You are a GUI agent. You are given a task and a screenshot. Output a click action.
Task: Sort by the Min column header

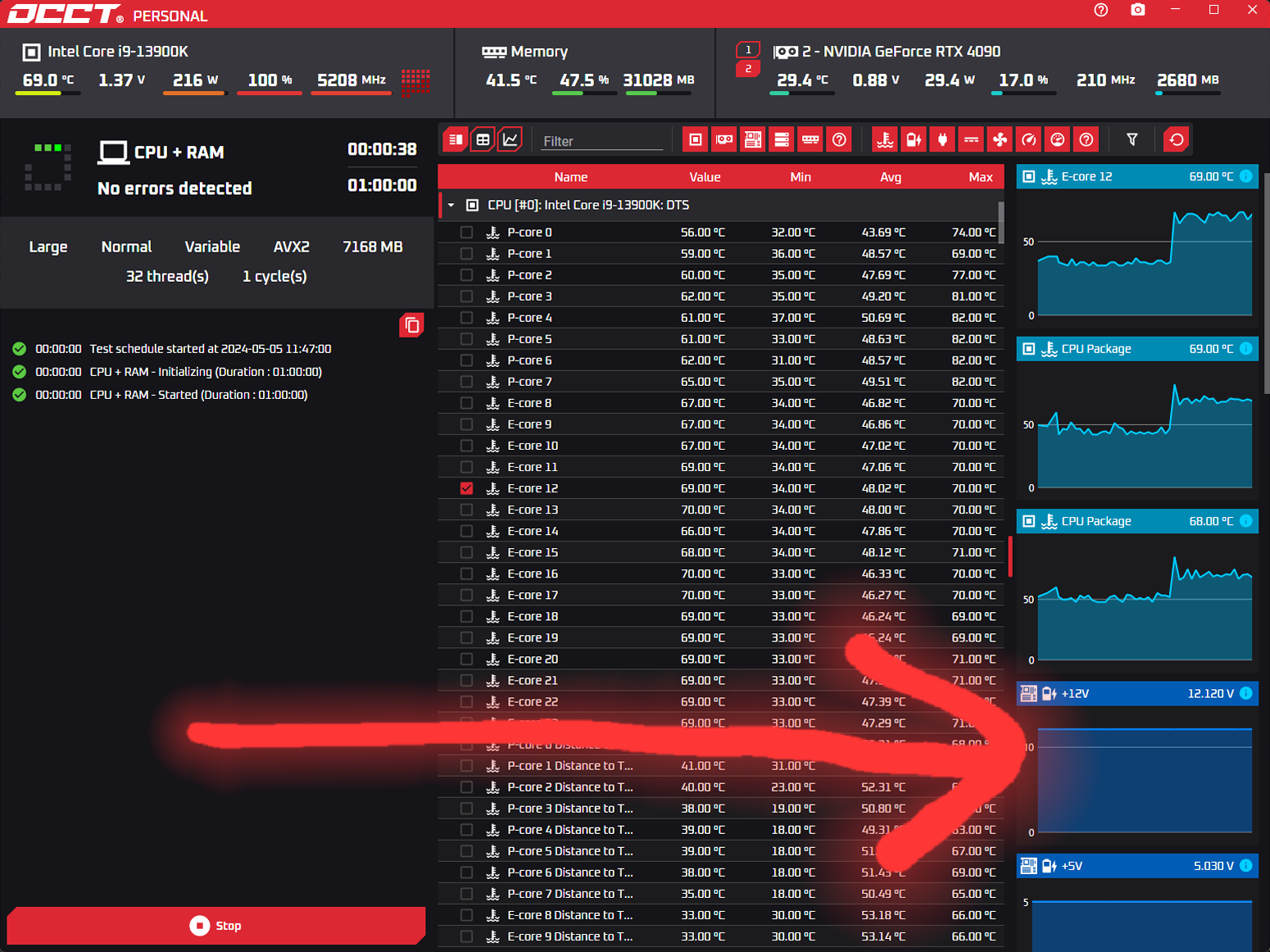[x=801, y=177]
